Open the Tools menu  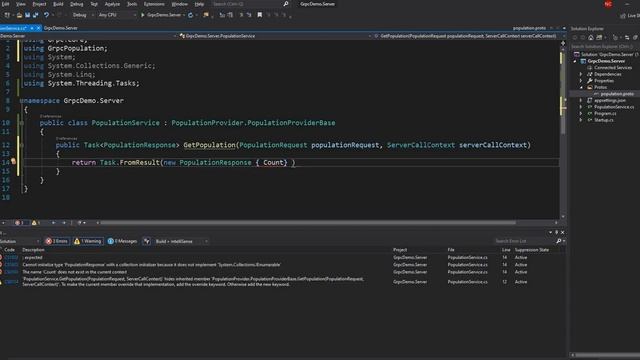pos(132,4)
